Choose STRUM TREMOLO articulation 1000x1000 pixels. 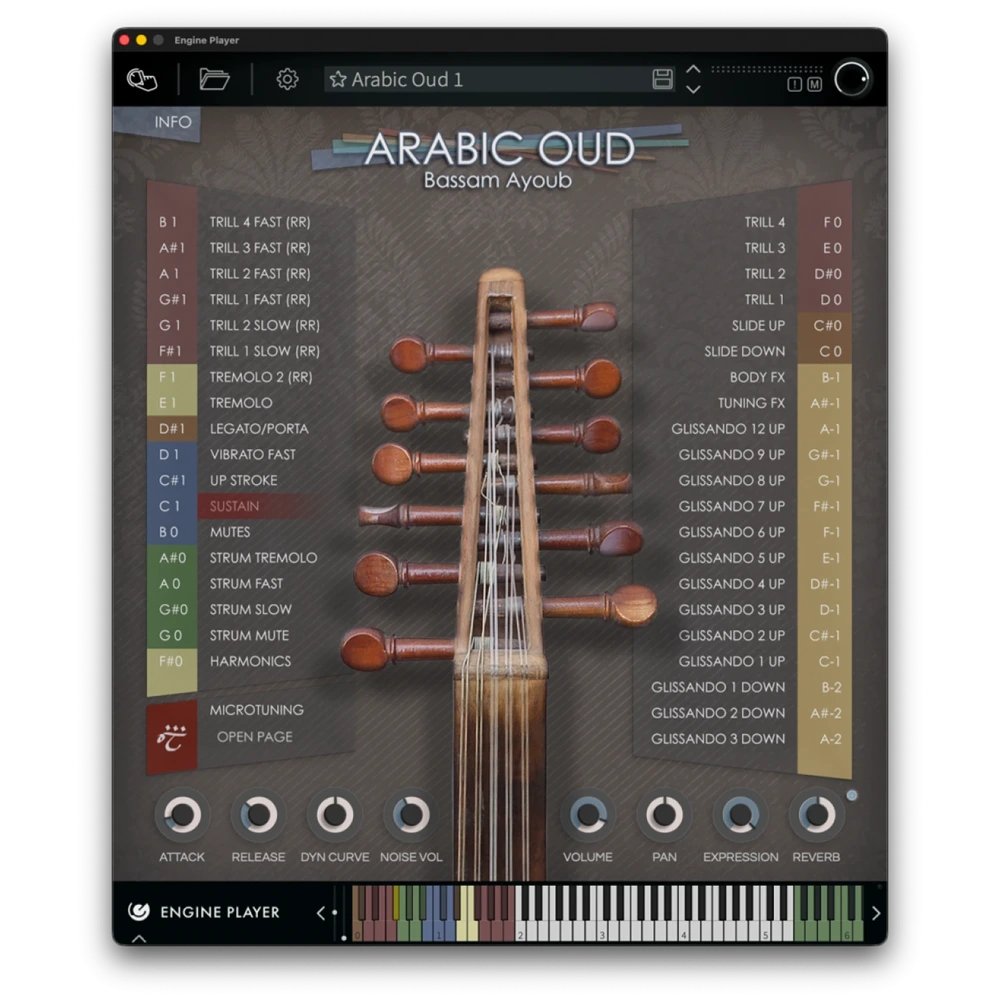(x=263, y=558)
